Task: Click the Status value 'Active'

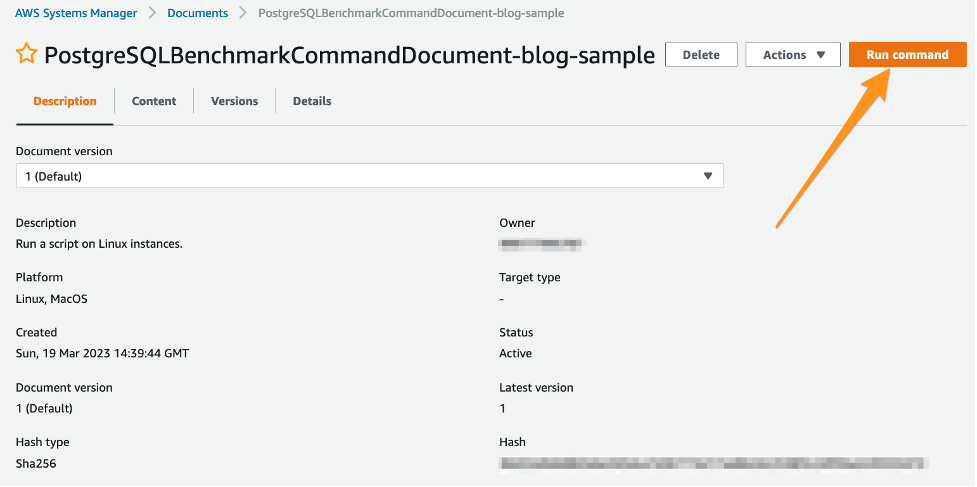Action: click(515, 354)
